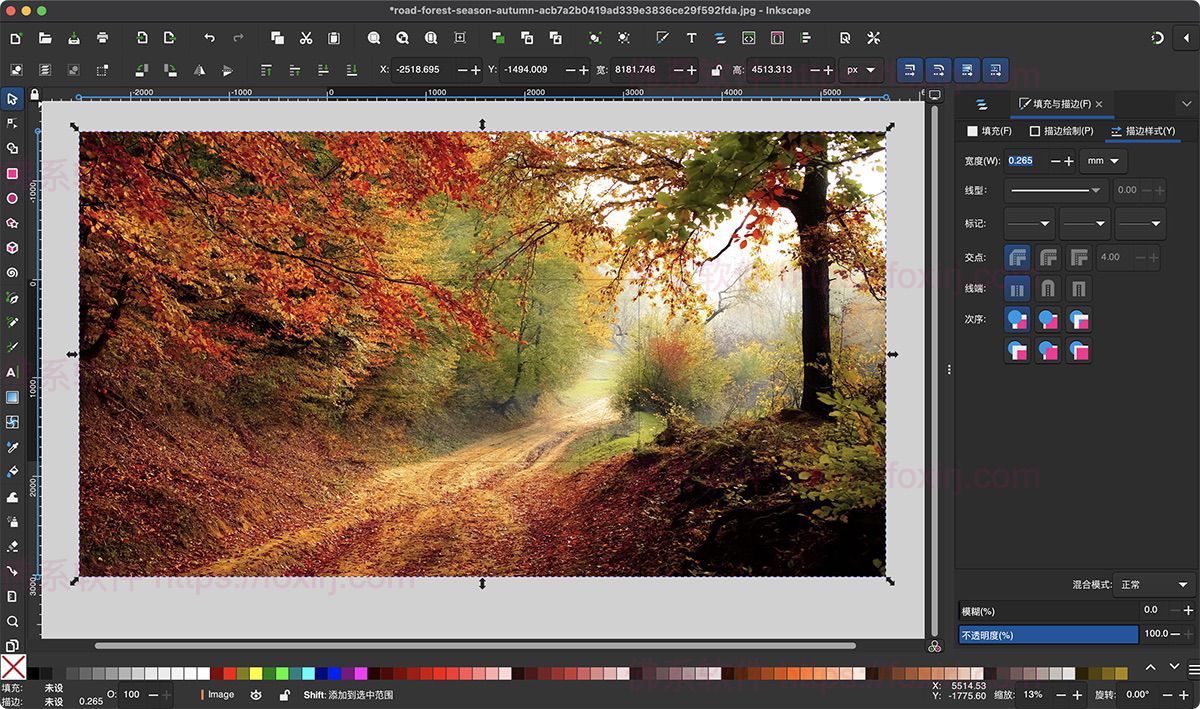Open the 线型 dash pattern dropdown
The image size is (1200, 709).
[x=1055, y=190]
